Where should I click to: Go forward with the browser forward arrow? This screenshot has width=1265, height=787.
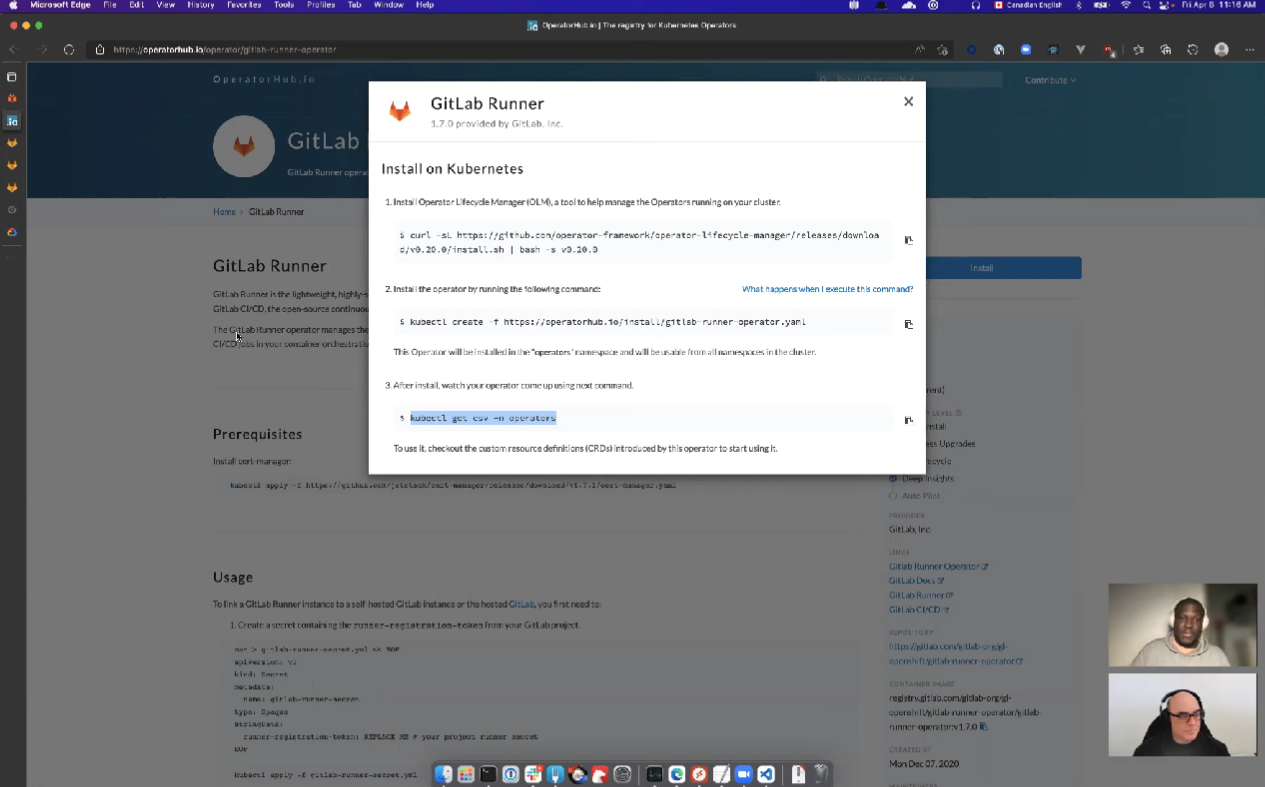[42, 49]
